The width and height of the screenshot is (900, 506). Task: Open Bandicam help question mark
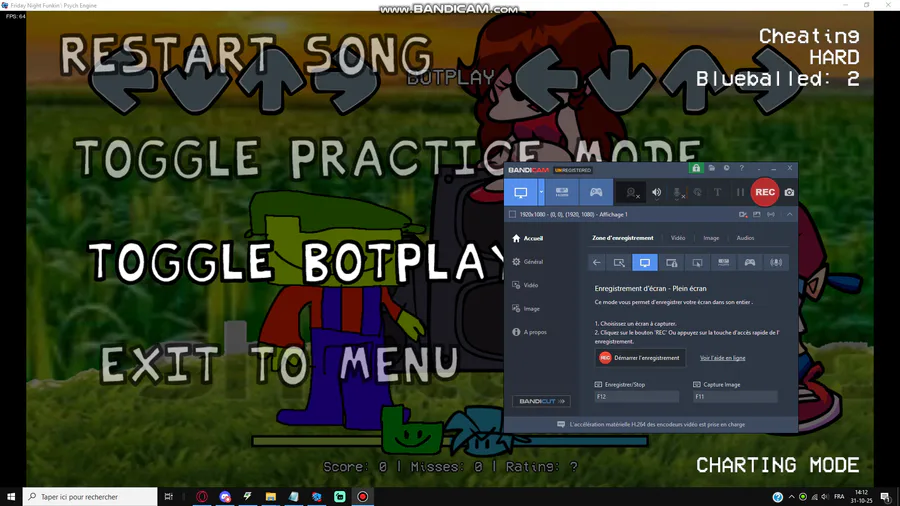[742, 168]
